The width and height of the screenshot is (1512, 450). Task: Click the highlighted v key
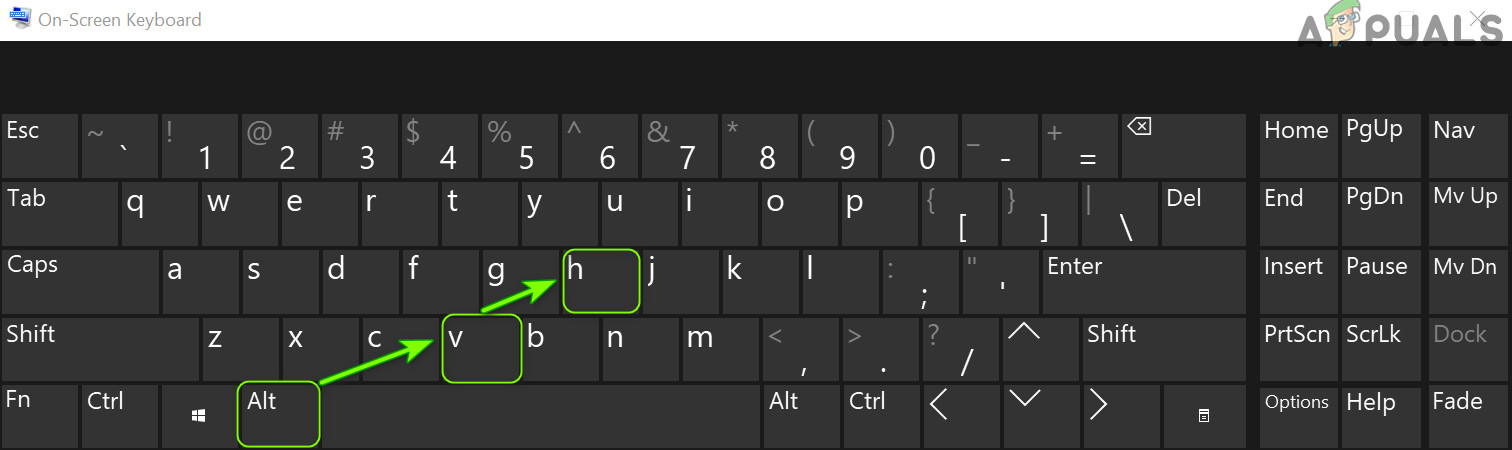pyautogui.click(x=482, y=349)
